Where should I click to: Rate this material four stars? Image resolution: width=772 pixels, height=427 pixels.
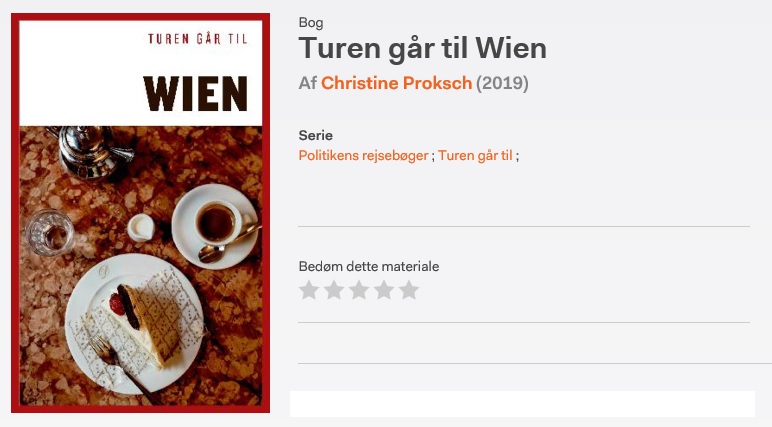384,290
